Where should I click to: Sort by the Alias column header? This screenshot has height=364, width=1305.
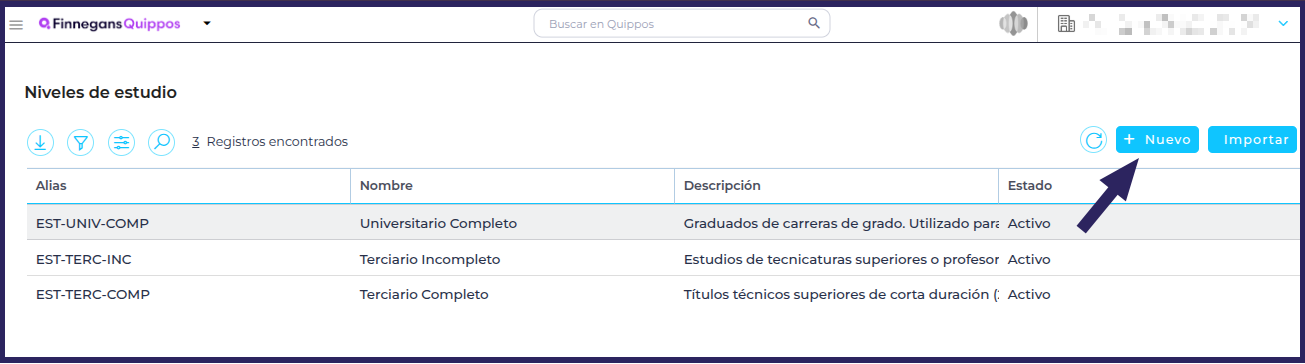[x=51, y=186]
